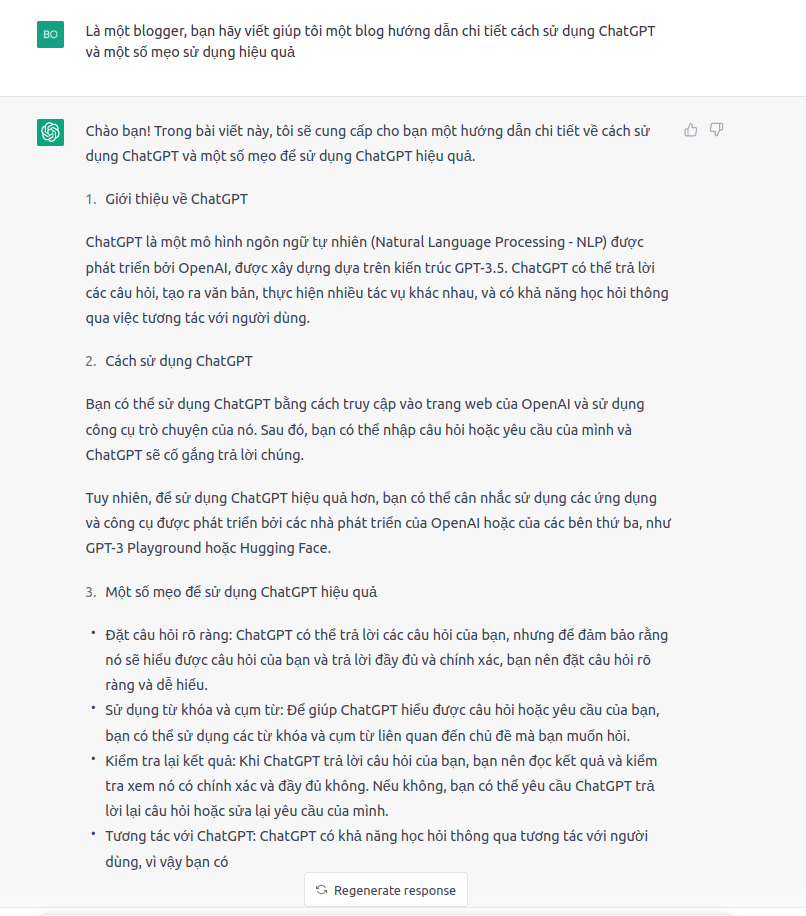Click the "Đặt câu hỏi rõ ràng" bullet
The height and width of the screenshot is (916, 806).
click(385, 660)
